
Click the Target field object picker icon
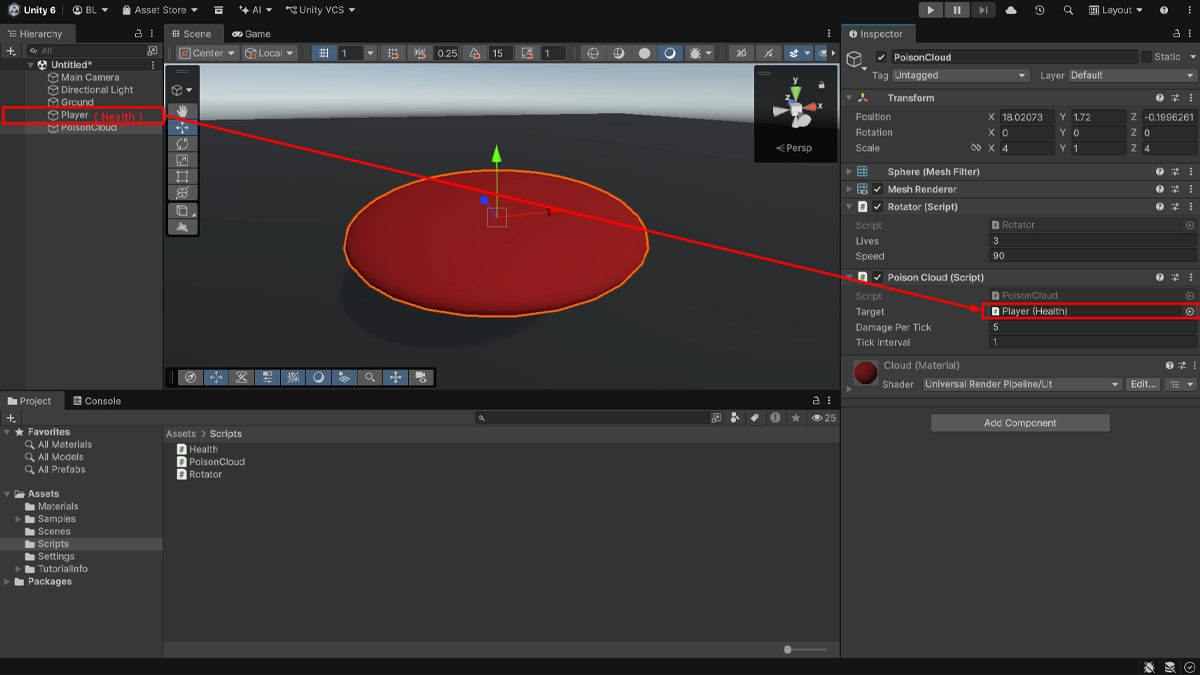coord(1190,311)
